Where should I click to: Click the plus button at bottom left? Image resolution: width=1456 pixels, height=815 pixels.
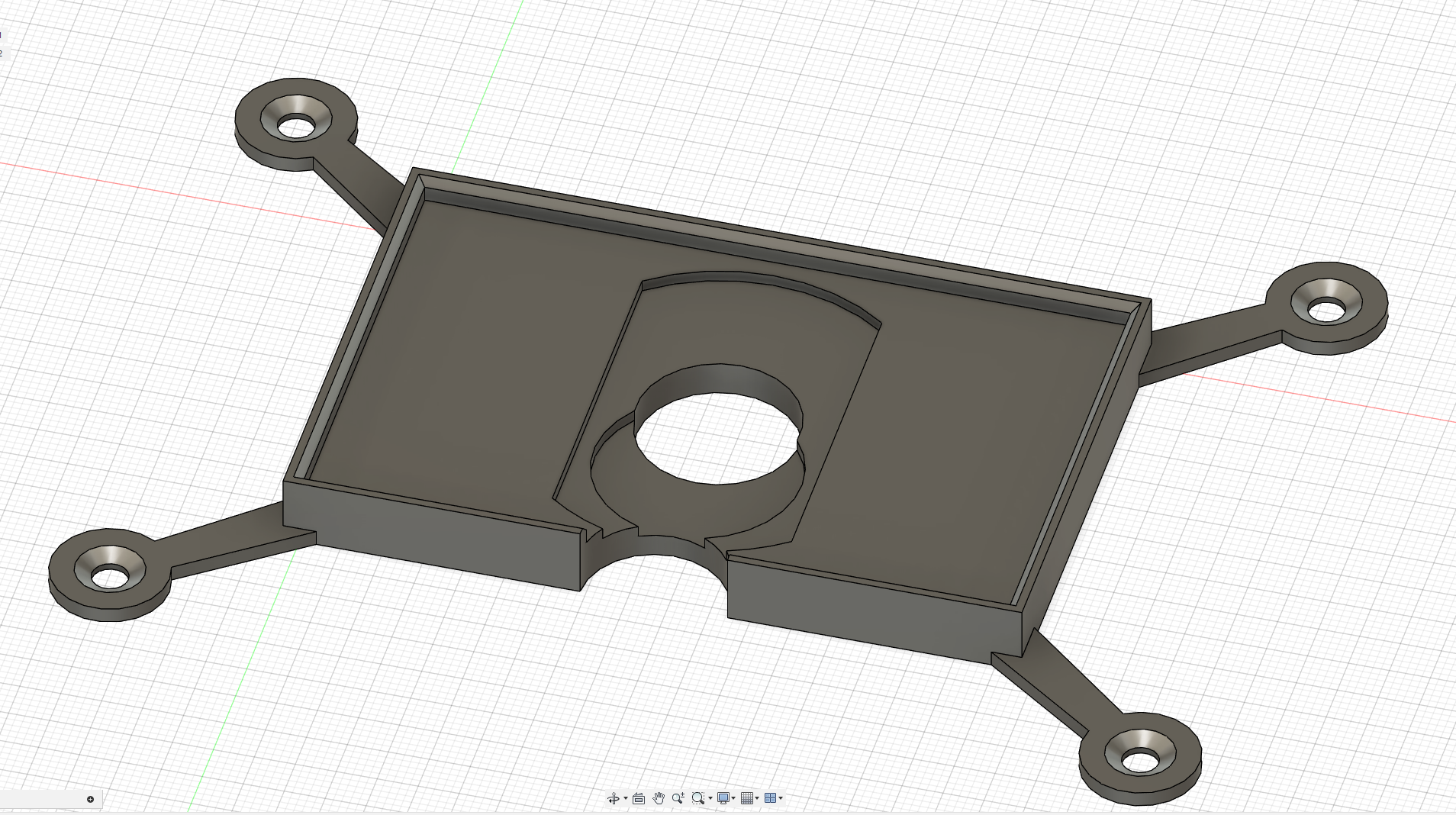point(90,799)
